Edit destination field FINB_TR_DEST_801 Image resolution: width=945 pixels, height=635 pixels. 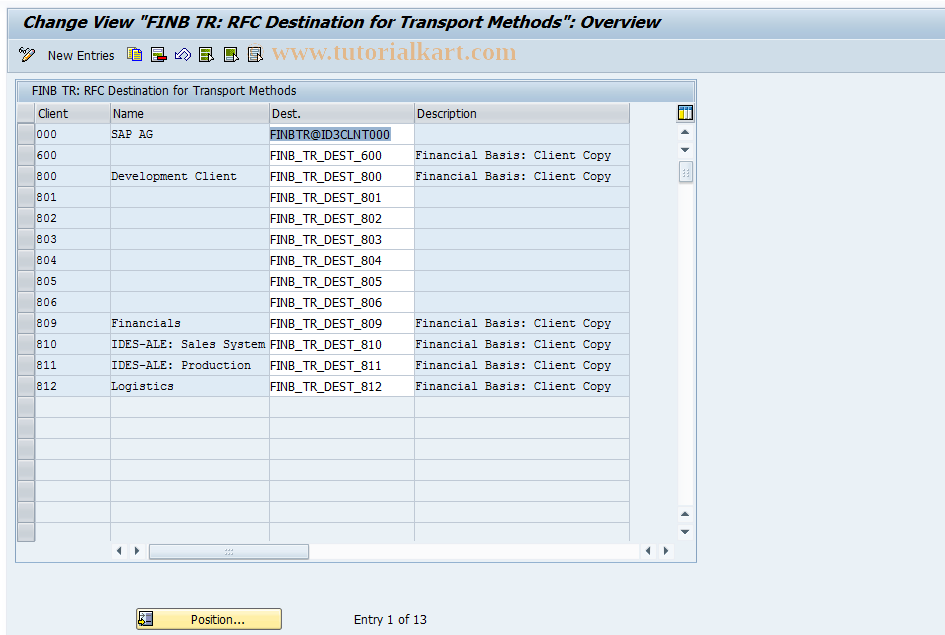coord(342,198)
